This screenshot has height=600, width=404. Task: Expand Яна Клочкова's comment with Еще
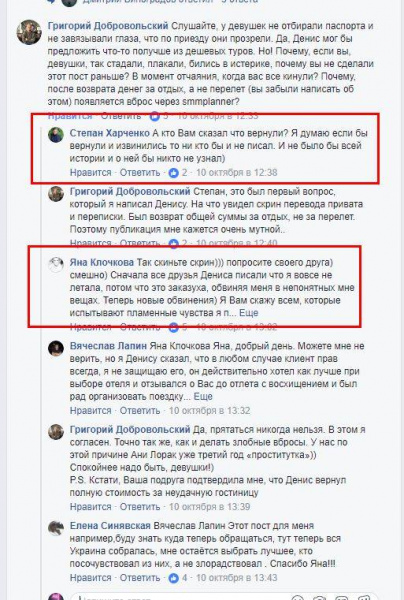(249, 313)
